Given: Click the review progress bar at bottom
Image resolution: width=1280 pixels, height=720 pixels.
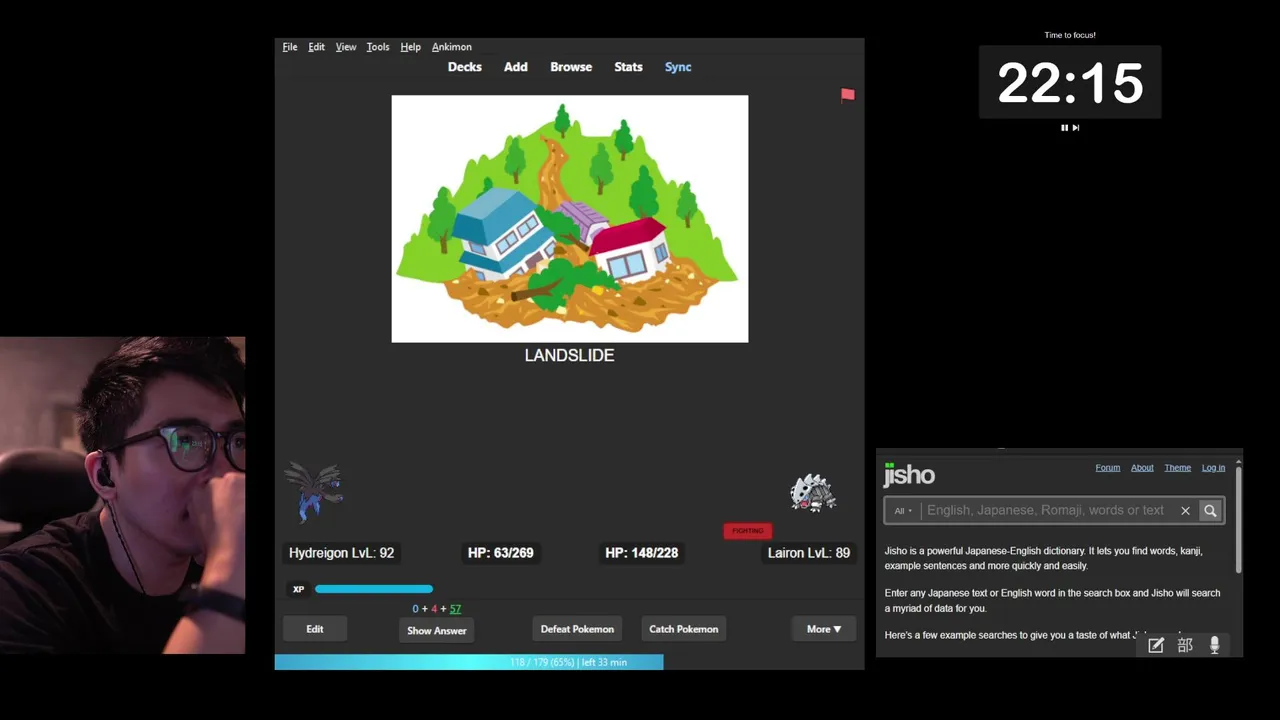Looking at the screenshot, I should tap(569, 662).
